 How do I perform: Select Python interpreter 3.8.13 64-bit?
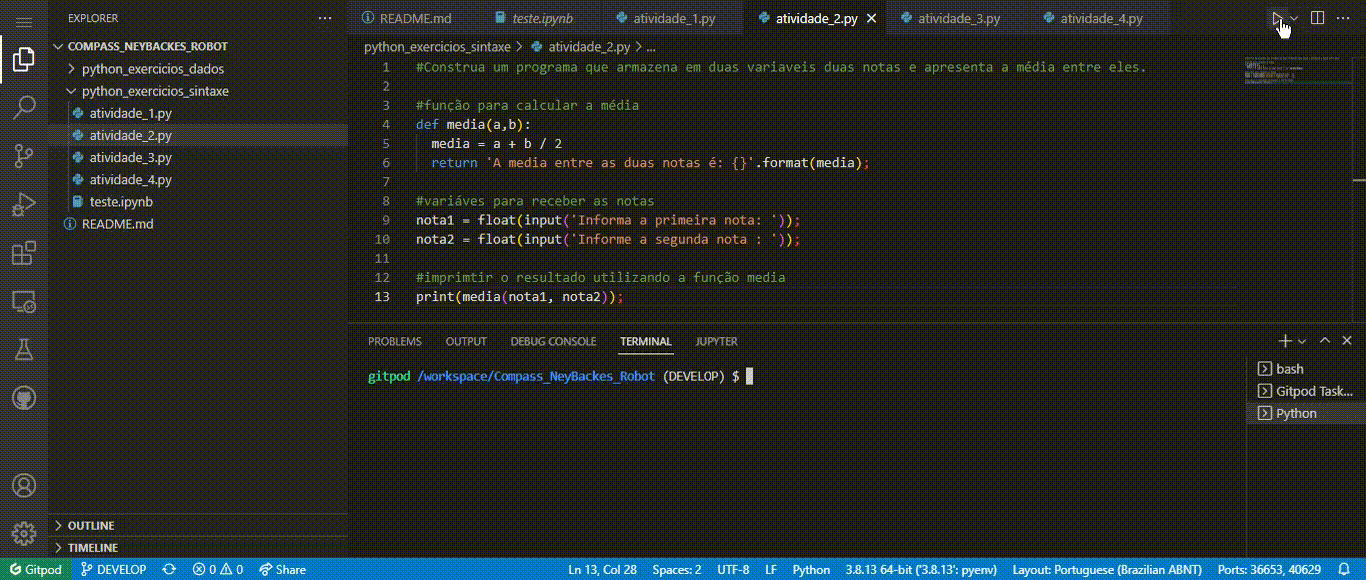tap(921, 569)
